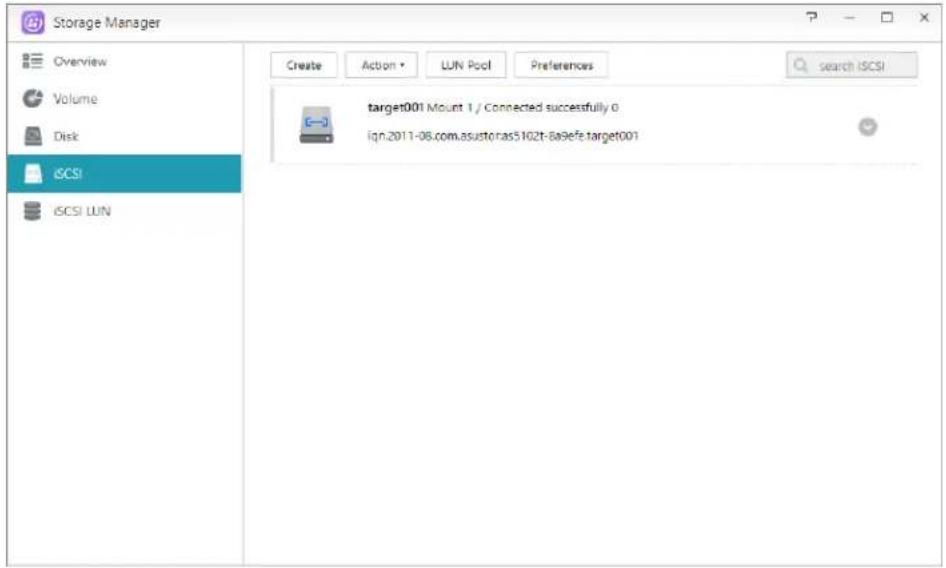Viewport: 946px width, 568px height.
Task: Open the Action dropdown menu
Action: 381,65
